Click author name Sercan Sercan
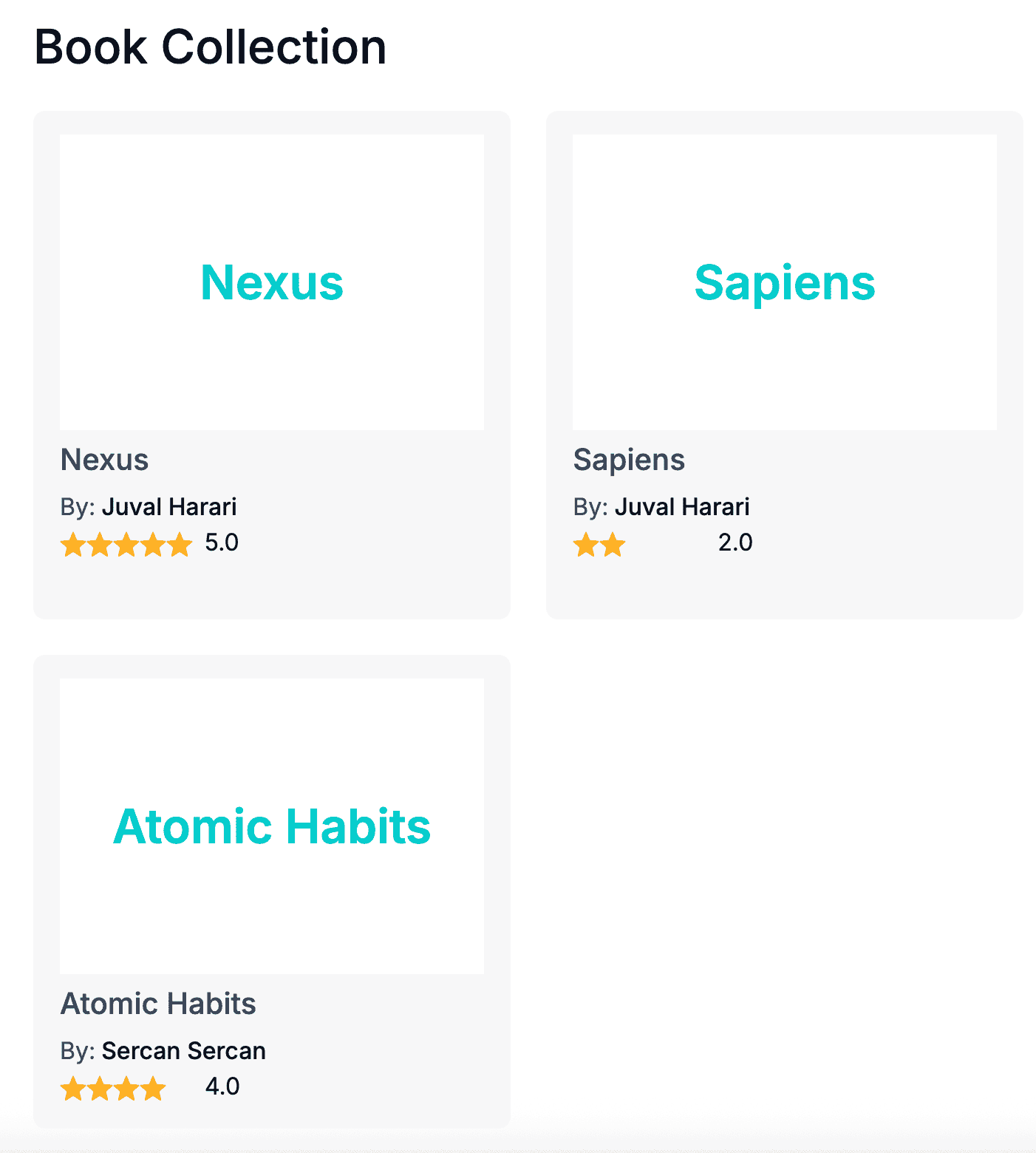The width and height of the screenshot is (1036, 1153). pyautogui.click(x=184, y=1051)
